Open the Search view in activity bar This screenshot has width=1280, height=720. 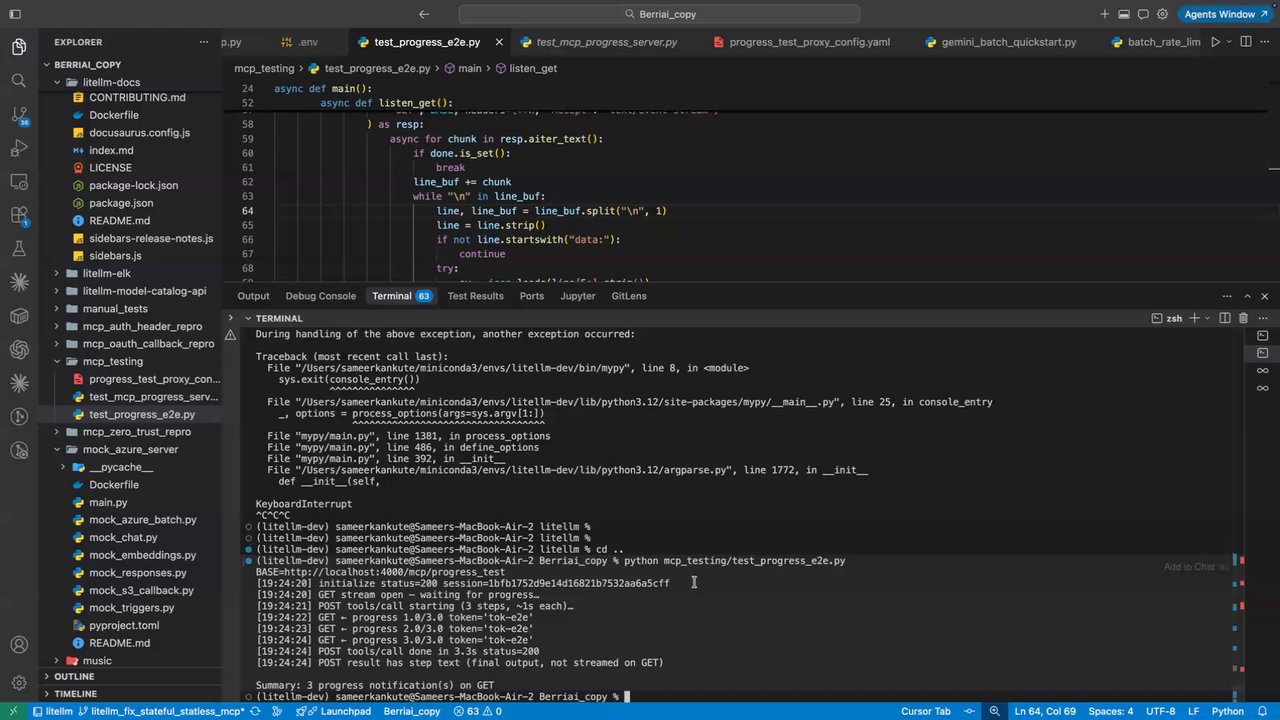[x=19, y=81]
